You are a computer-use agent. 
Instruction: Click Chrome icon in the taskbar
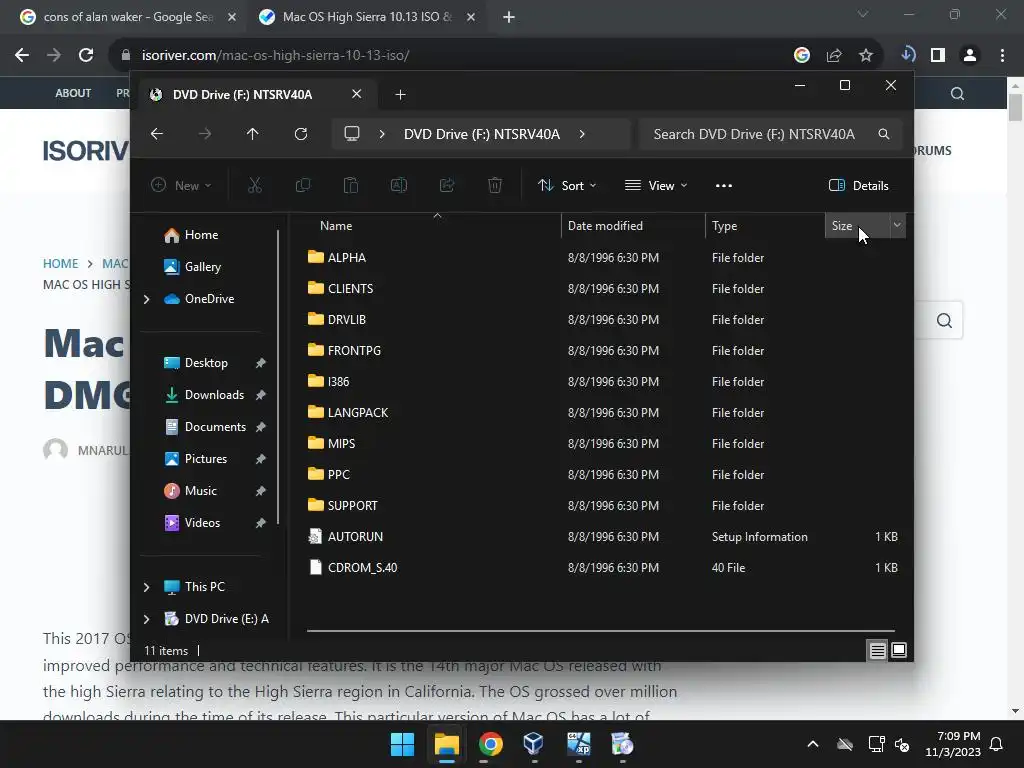pyautogui.click(x=490, y=744)
